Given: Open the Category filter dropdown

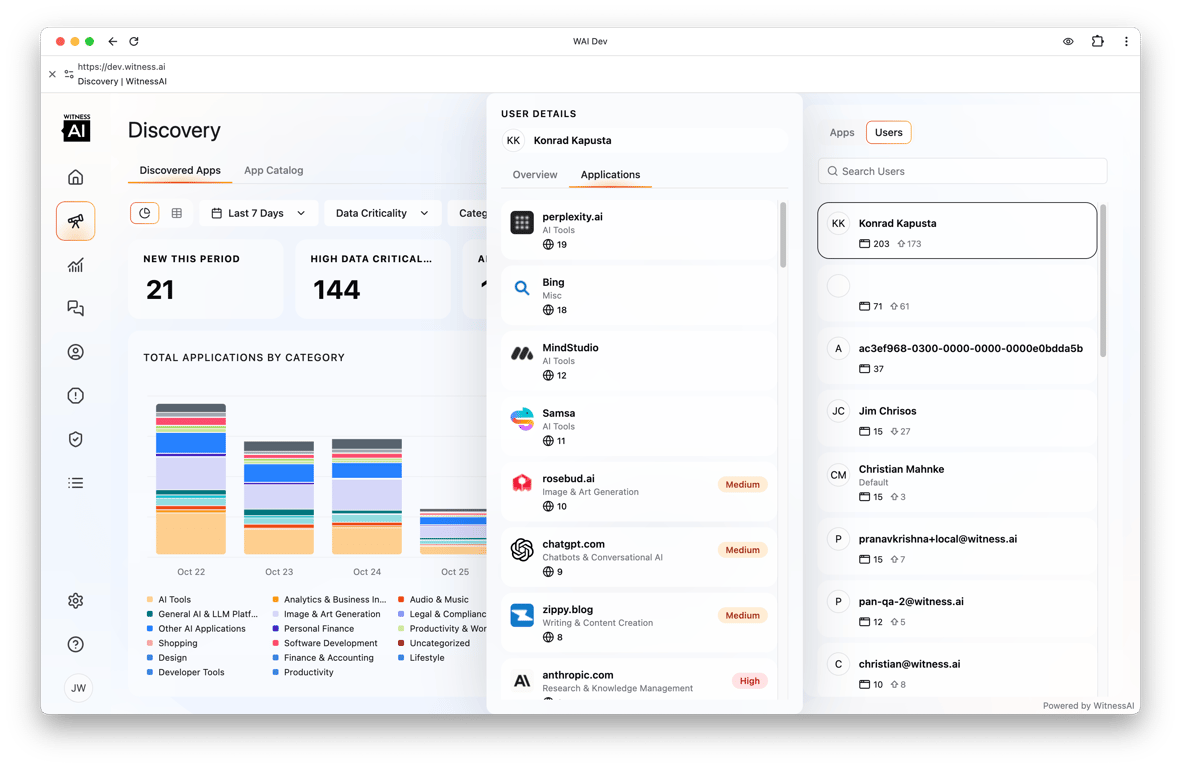Looking at the screenshot, I should [x=468, y=213].
